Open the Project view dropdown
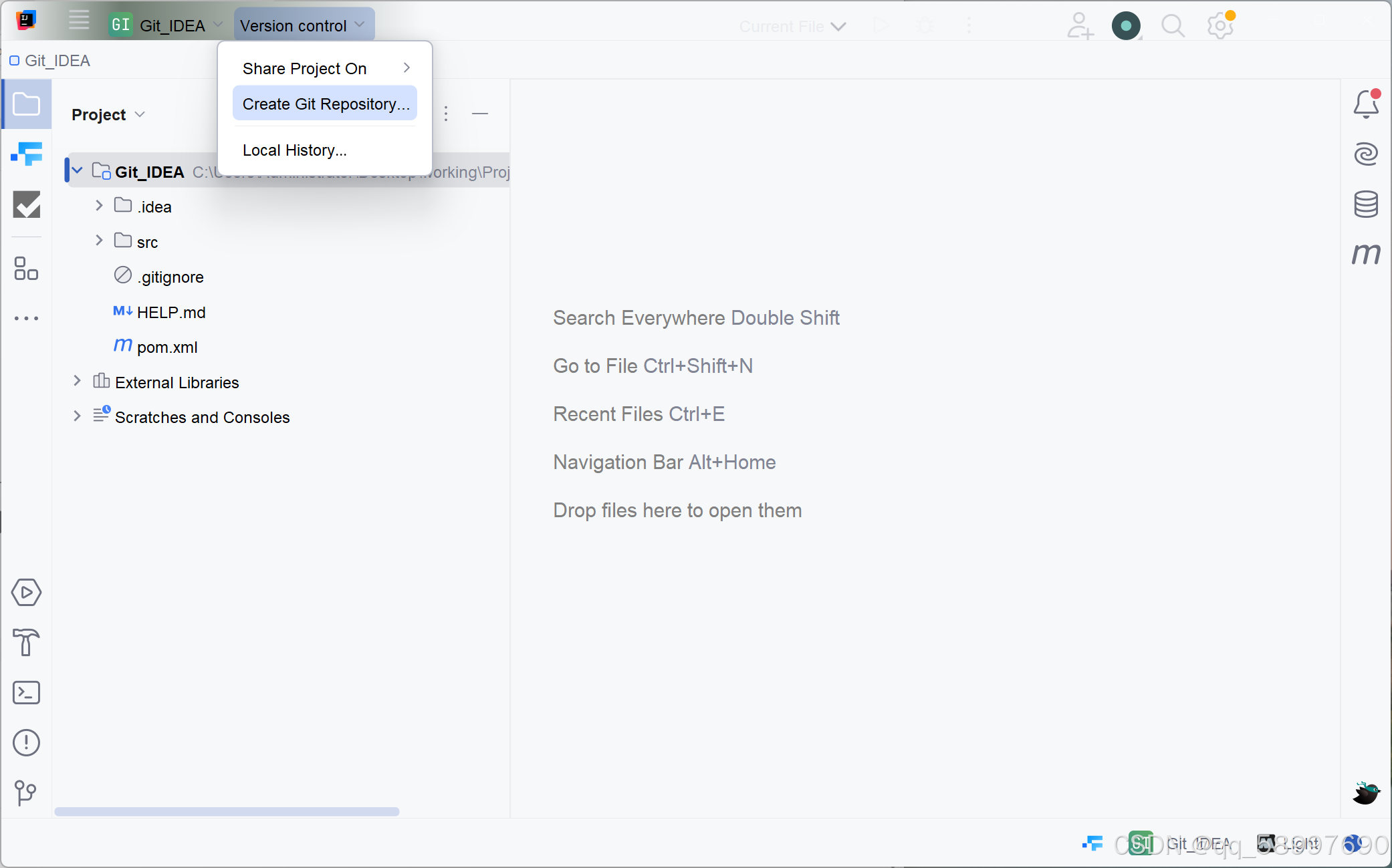 [x=108, y=115]
